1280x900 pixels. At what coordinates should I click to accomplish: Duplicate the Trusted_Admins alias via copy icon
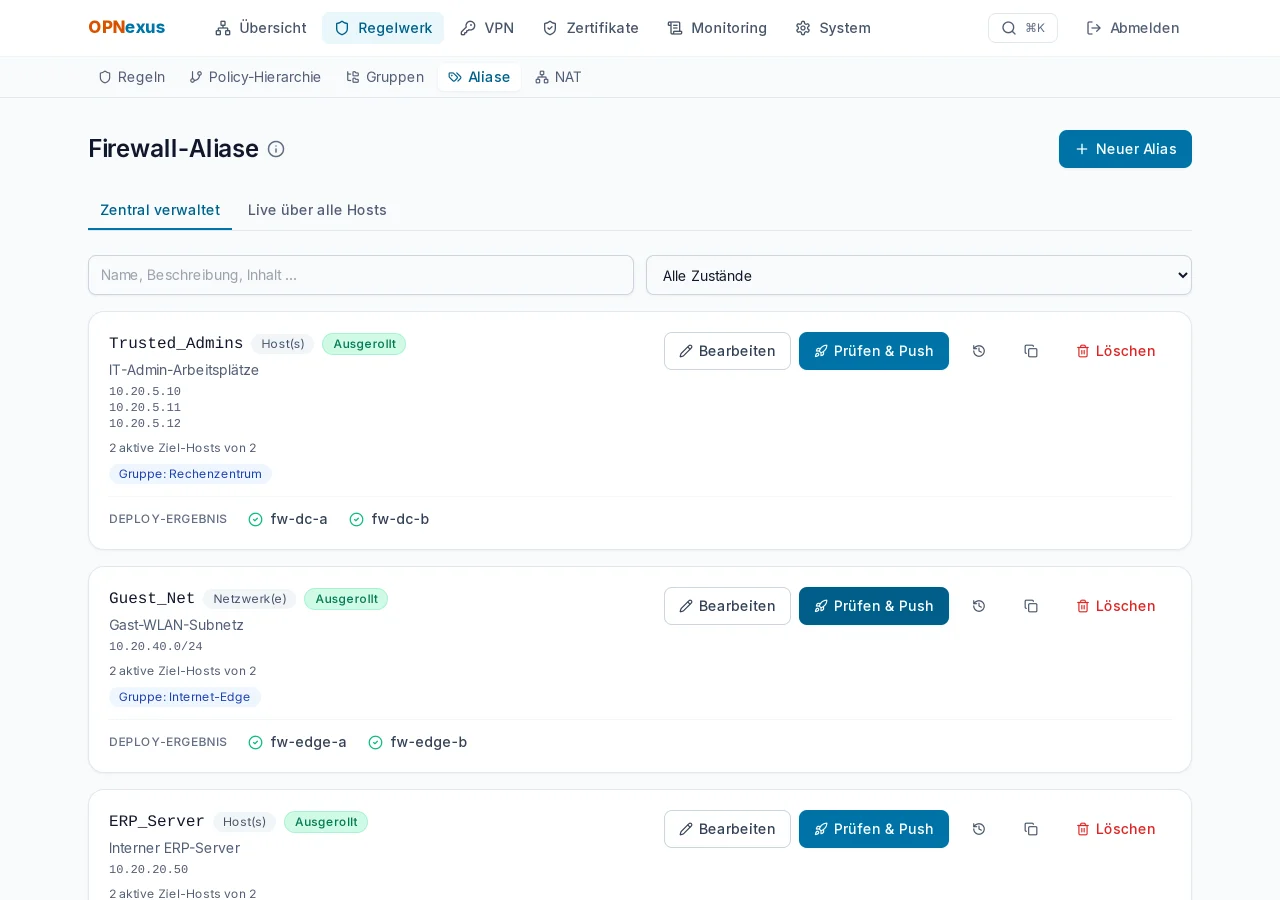(x=1031, y=351)
